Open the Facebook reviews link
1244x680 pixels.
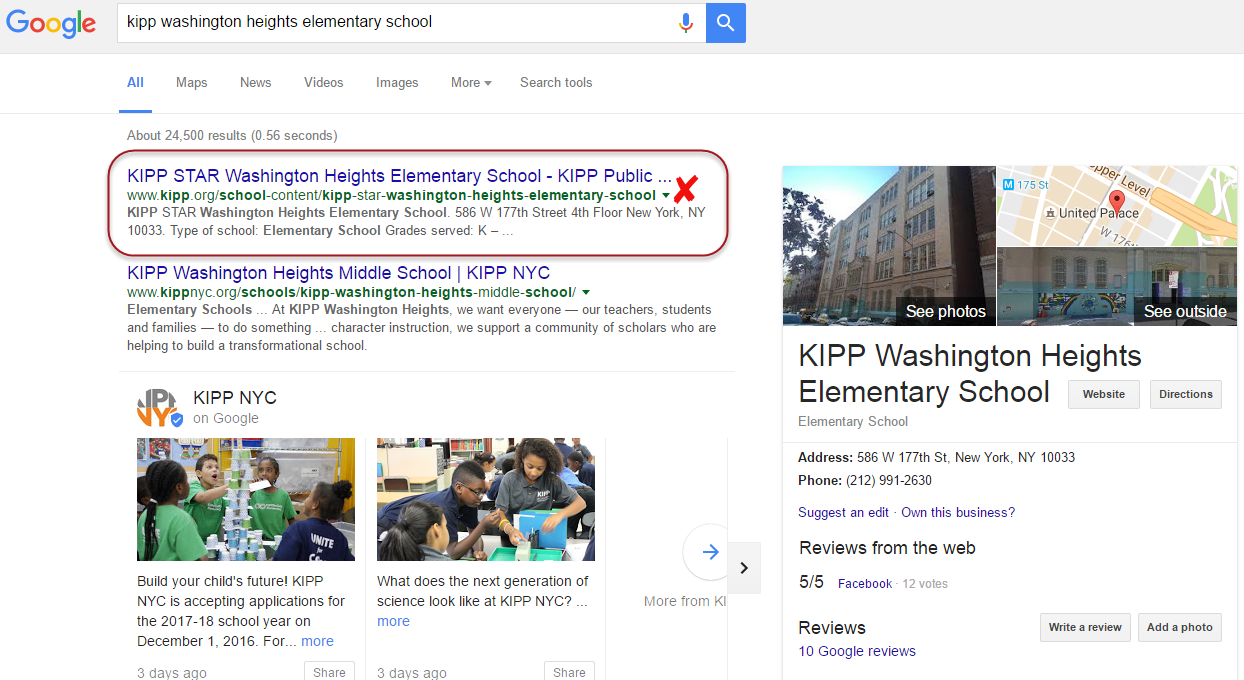865,583
